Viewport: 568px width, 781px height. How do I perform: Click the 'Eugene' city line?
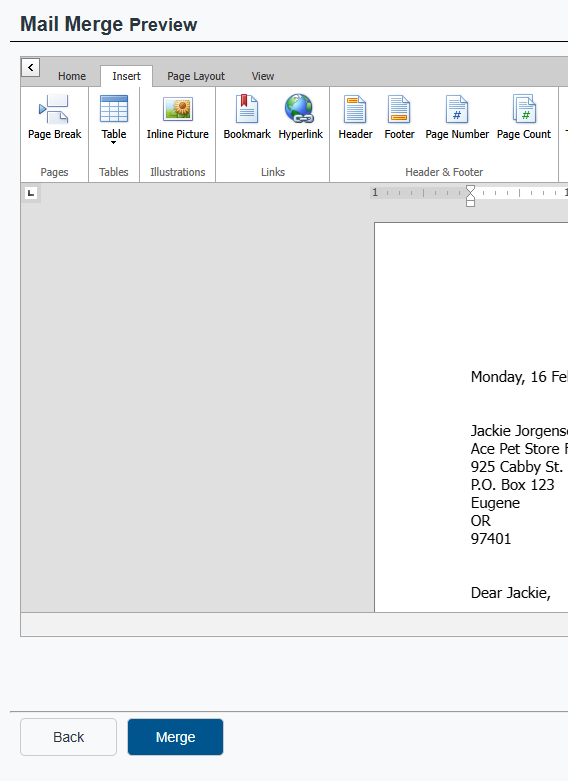[x=495, y=503]
